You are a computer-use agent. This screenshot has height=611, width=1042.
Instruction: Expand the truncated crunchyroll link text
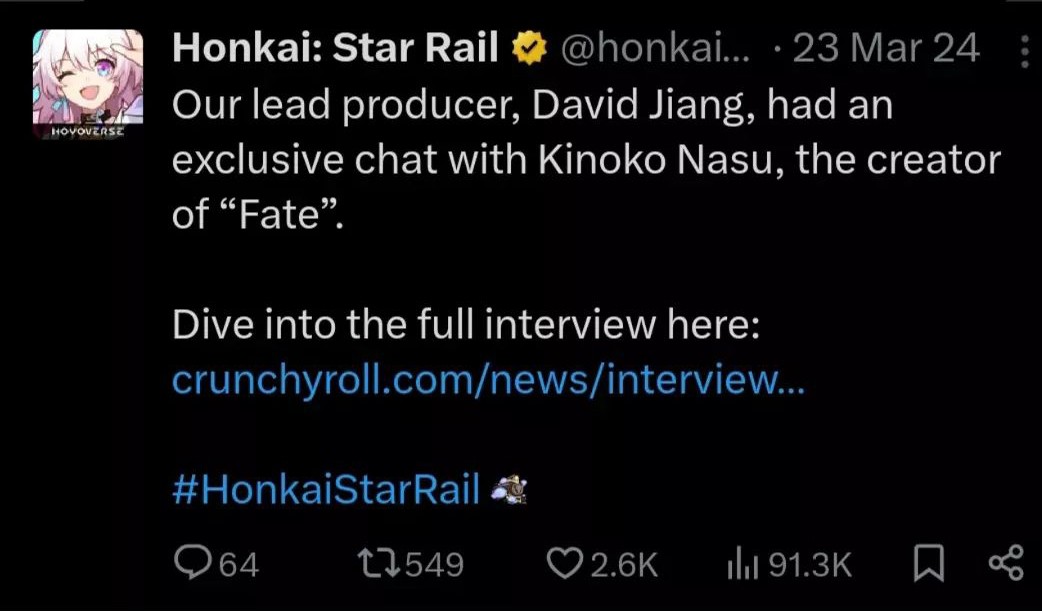[490, 378]
